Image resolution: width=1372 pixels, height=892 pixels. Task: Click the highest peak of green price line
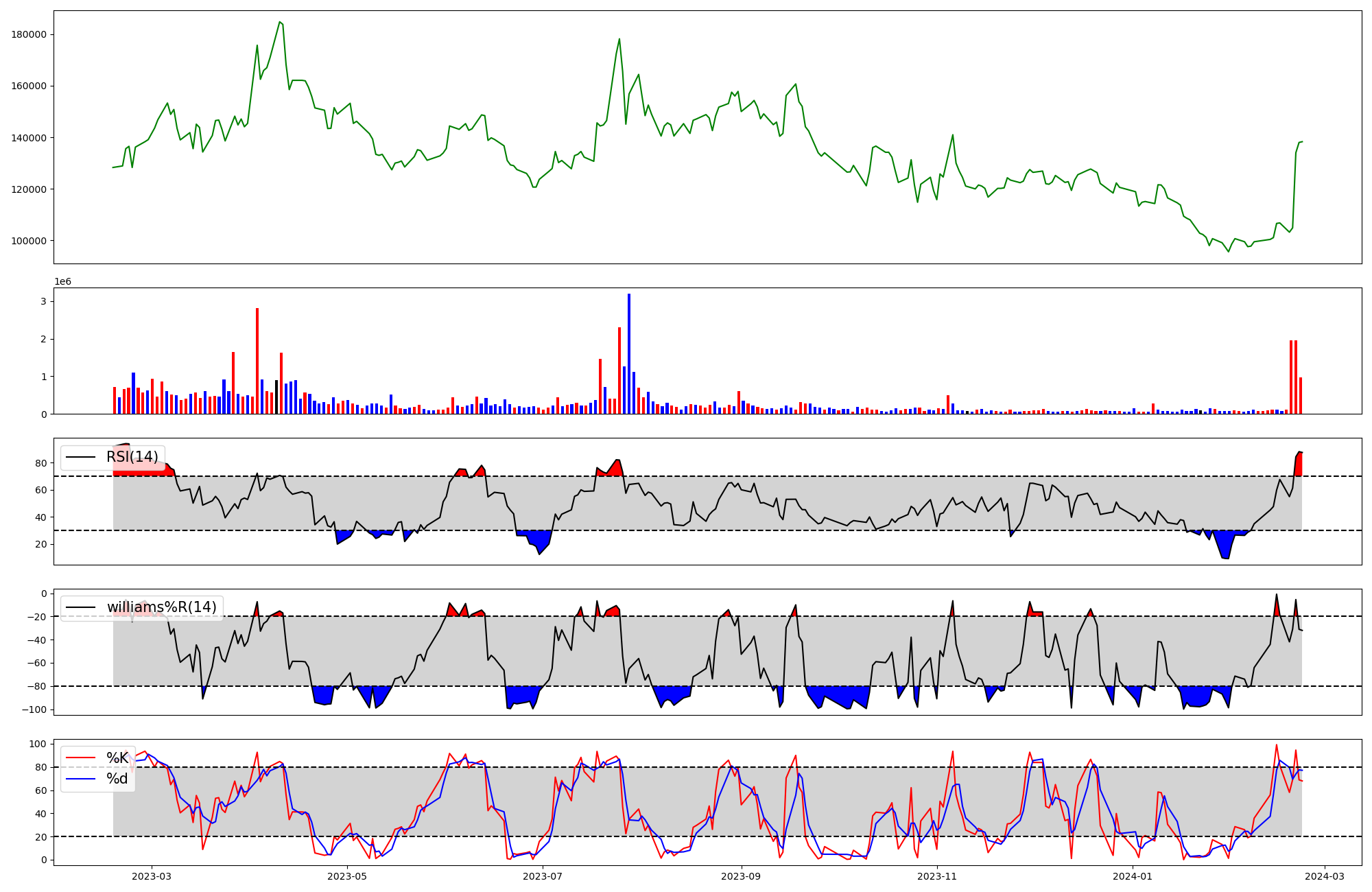coord(280,22)
